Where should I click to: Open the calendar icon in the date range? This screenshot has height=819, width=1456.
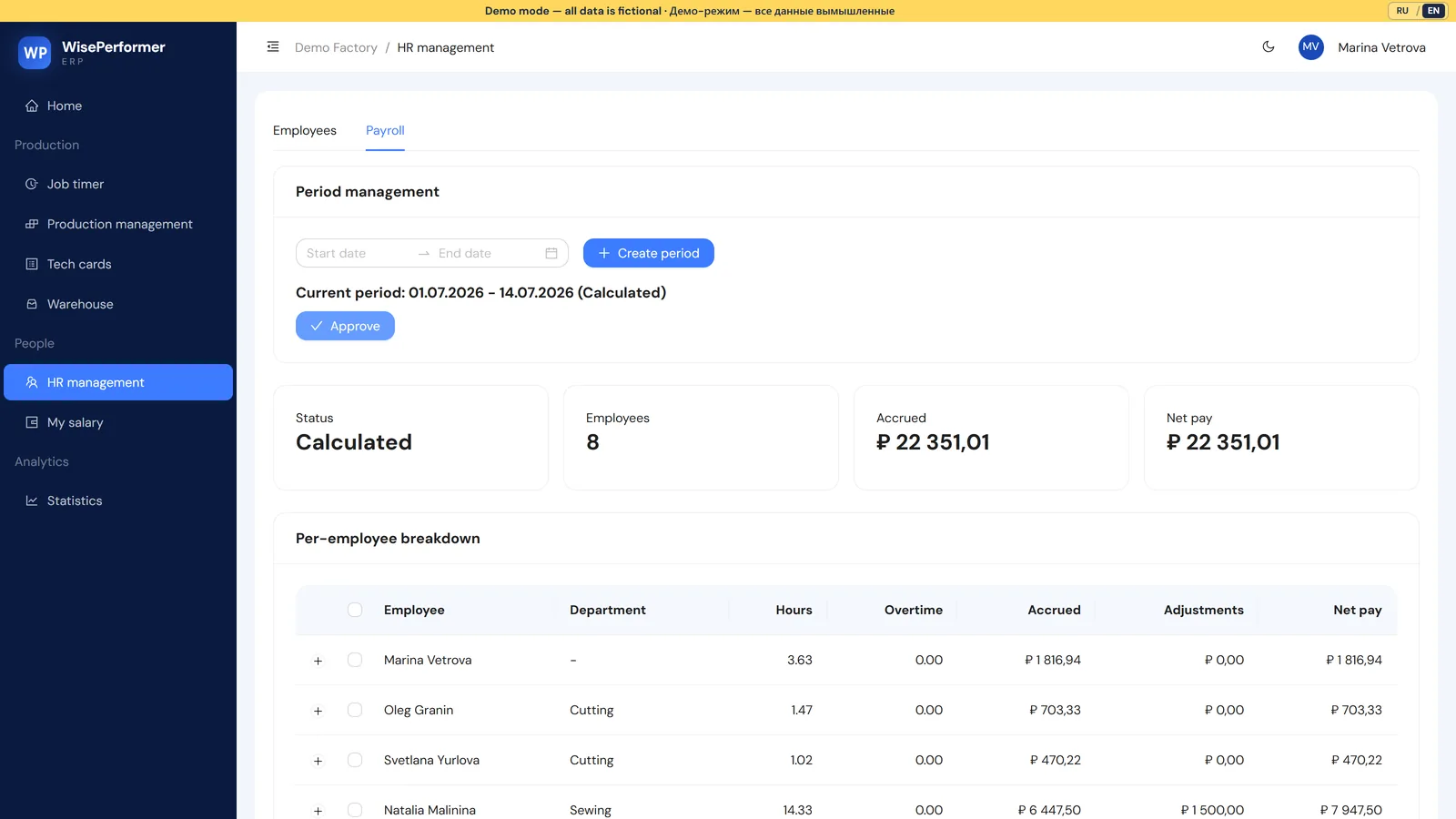click(x=551, y=253)
